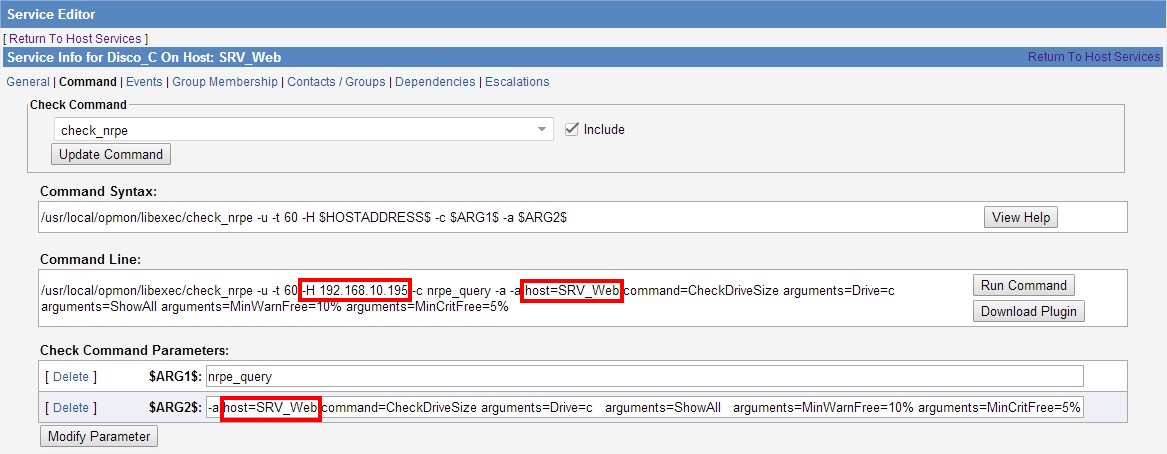Select the Command tab
The width and height of the screenshot is (1167, 454).
pyautogui.click(x=88, y=82)
